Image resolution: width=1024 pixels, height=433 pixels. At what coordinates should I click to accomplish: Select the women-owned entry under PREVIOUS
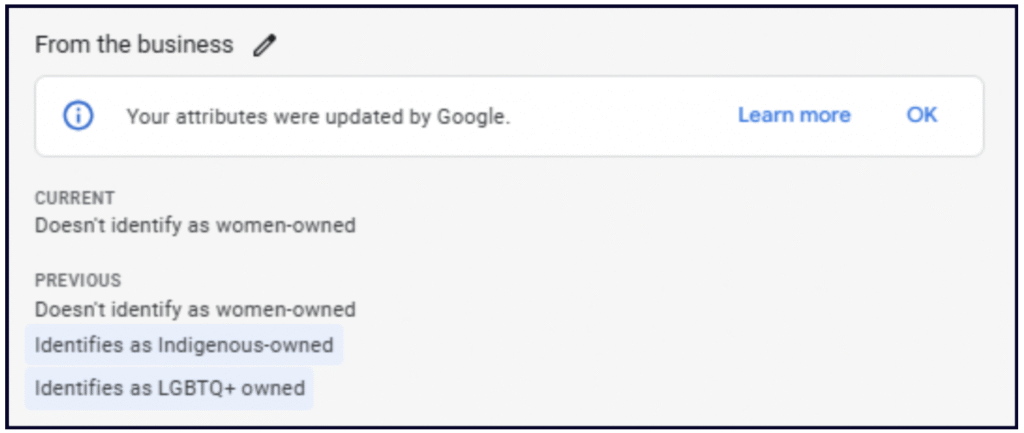(195, 309)
